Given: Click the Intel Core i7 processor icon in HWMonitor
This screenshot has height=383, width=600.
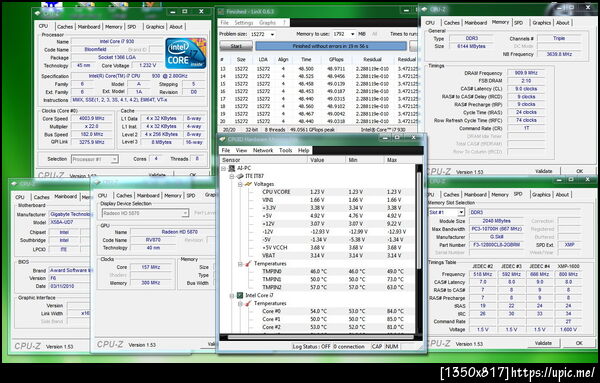Looking at the screenshot, I should point(240,295).
